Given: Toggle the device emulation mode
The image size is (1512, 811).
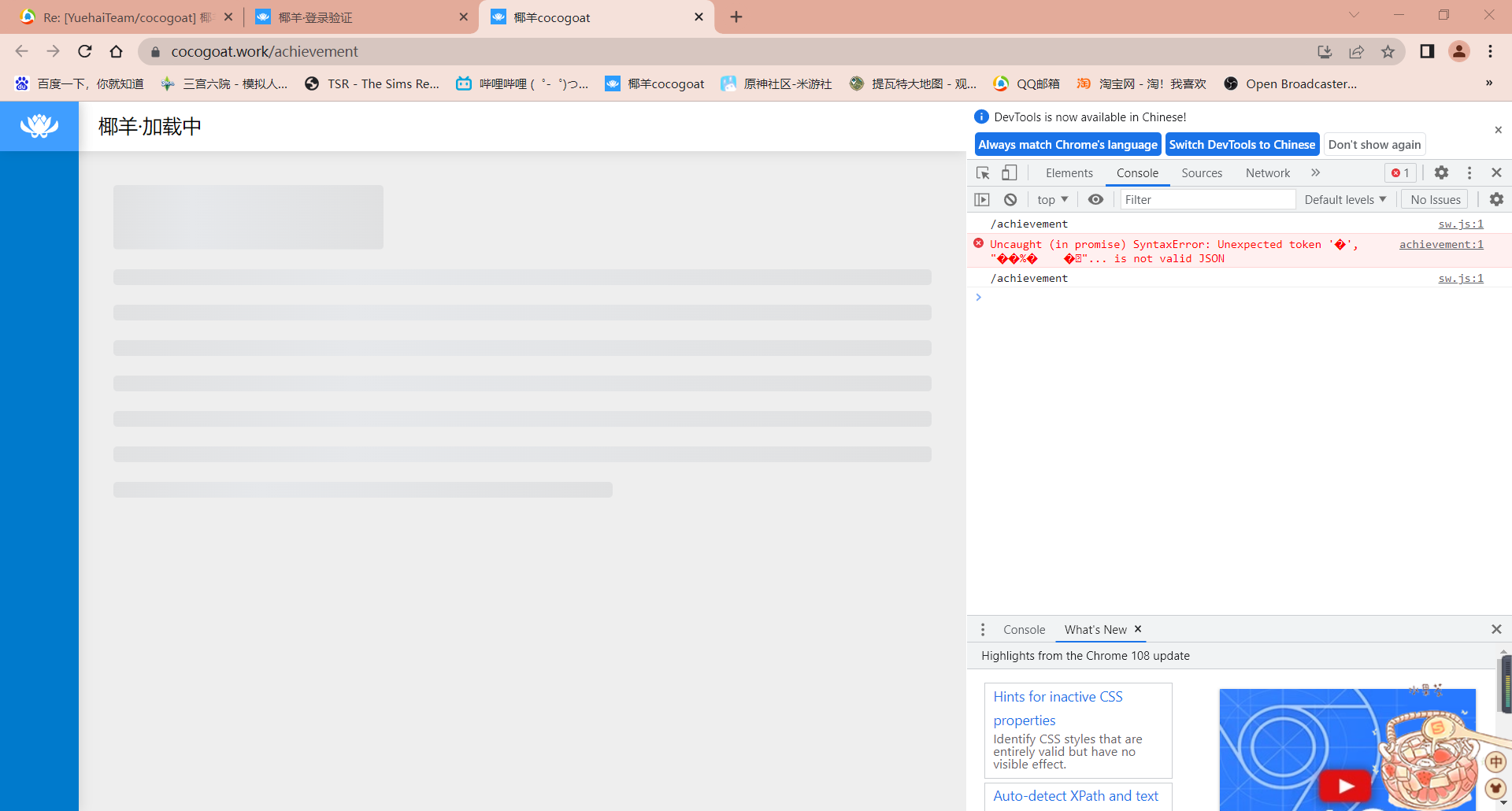Looking at the screenshot, I should pos(1009,172).
